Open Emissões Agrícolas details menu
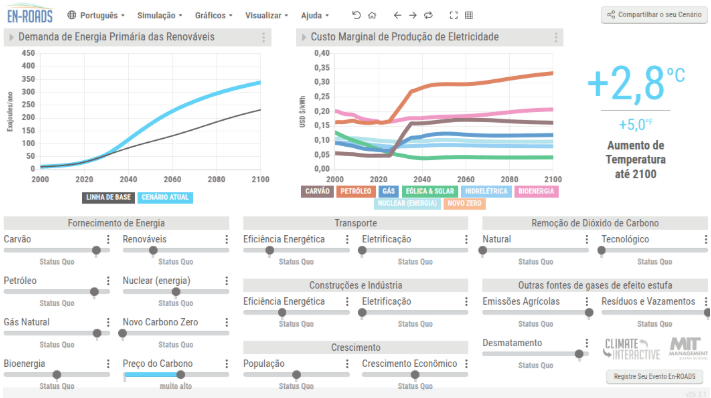711x398 pixels. (x=587, y=301)
